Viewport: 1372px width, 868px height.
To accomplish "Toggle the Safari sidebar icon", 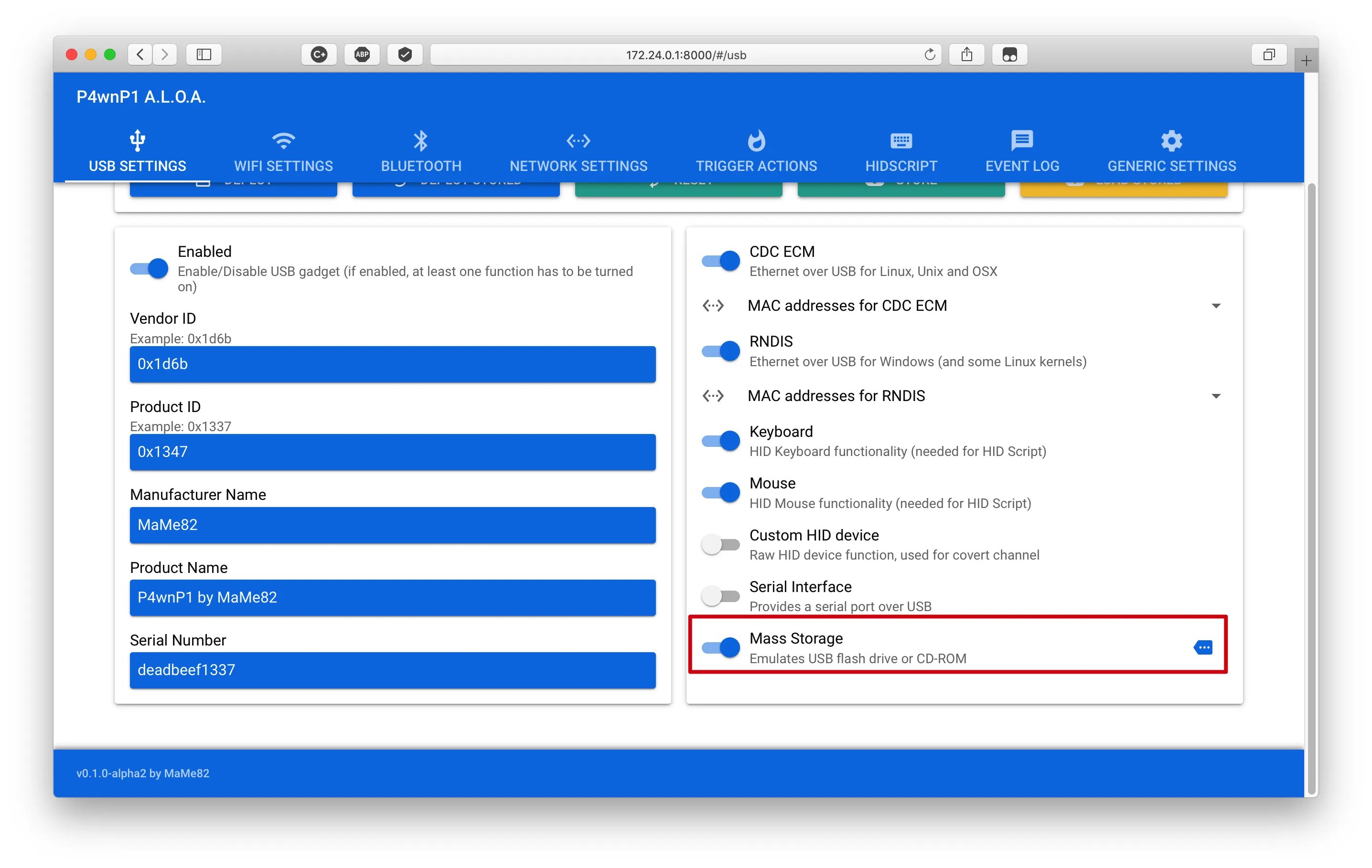I will [x=204, y=55].
